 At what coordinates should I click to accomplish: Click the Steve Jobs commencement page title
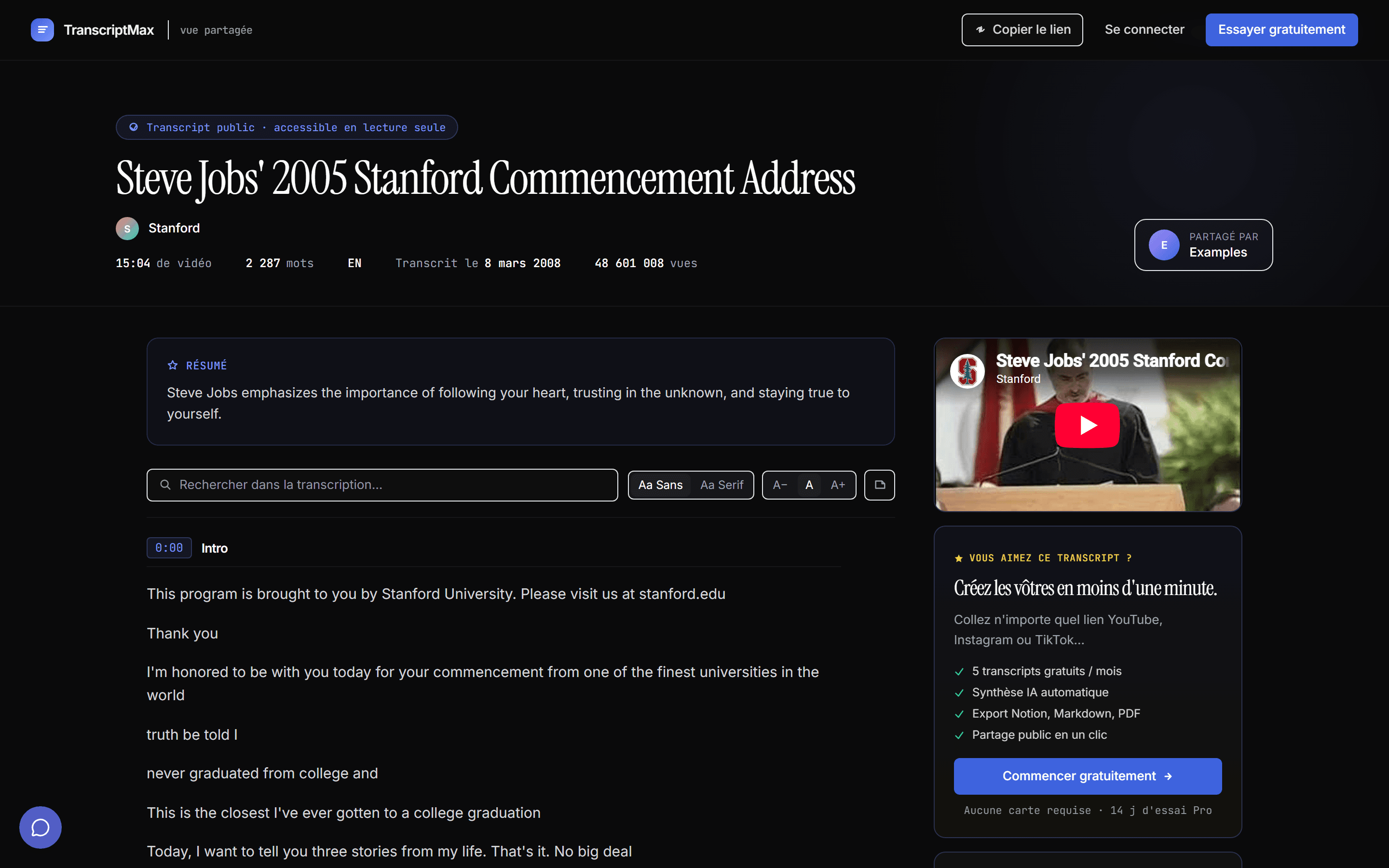click(x=486, y=178)
